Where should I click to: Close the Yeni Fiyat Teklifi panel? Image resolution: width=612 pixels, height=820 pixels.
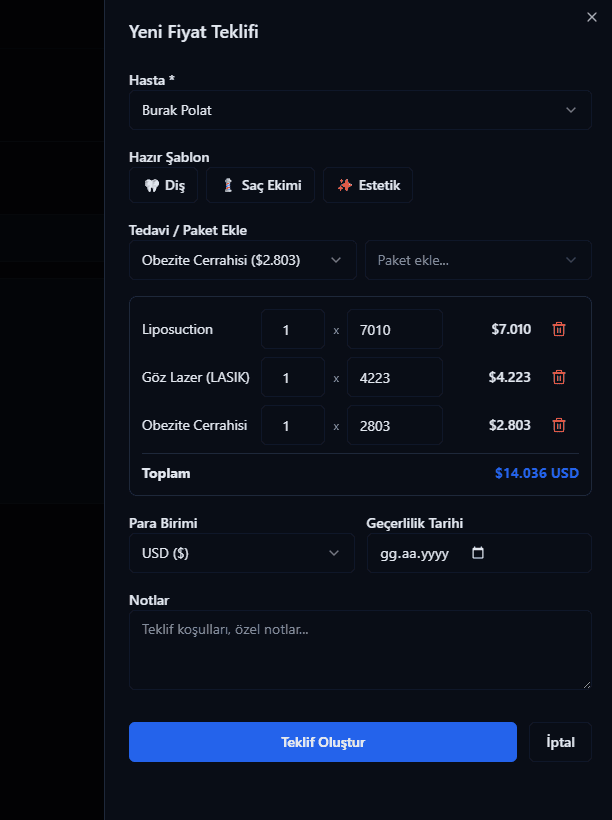pyautogui.click(x=592, y=17)
